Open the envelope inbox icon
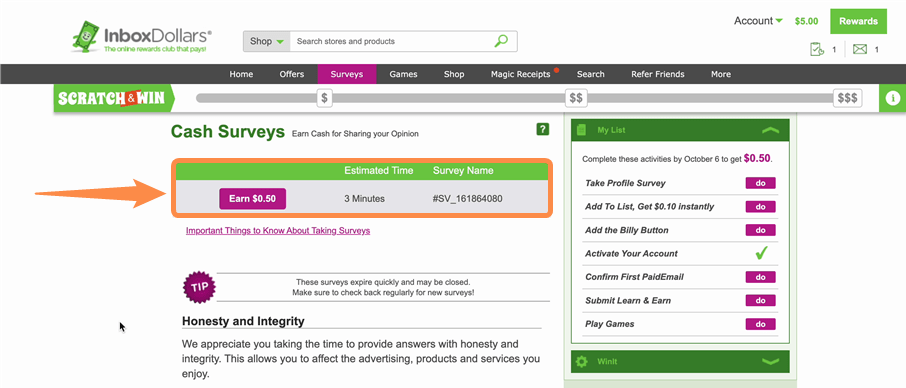The height and width of the screenshot is (388, 906). [860, 50]
